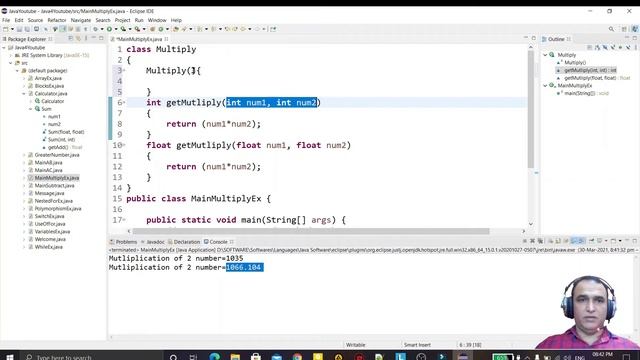Image resolution: width=640 pixels, height=360 pixels.
Task: Open the Search magnifier in the top-right toolbar
Action: click(611, 29)
